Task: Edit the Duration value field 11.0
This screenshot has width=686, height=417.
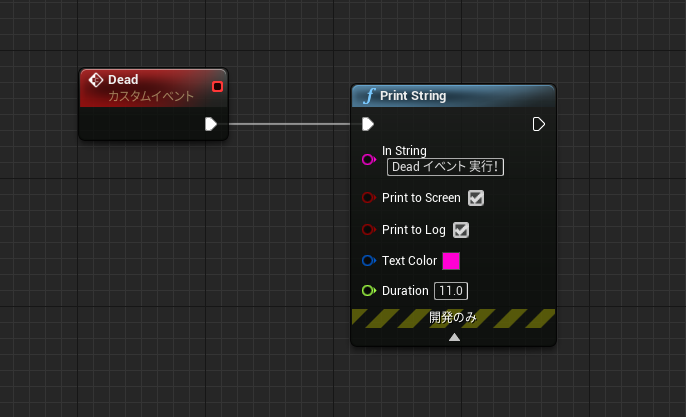Action: (451, 291)
